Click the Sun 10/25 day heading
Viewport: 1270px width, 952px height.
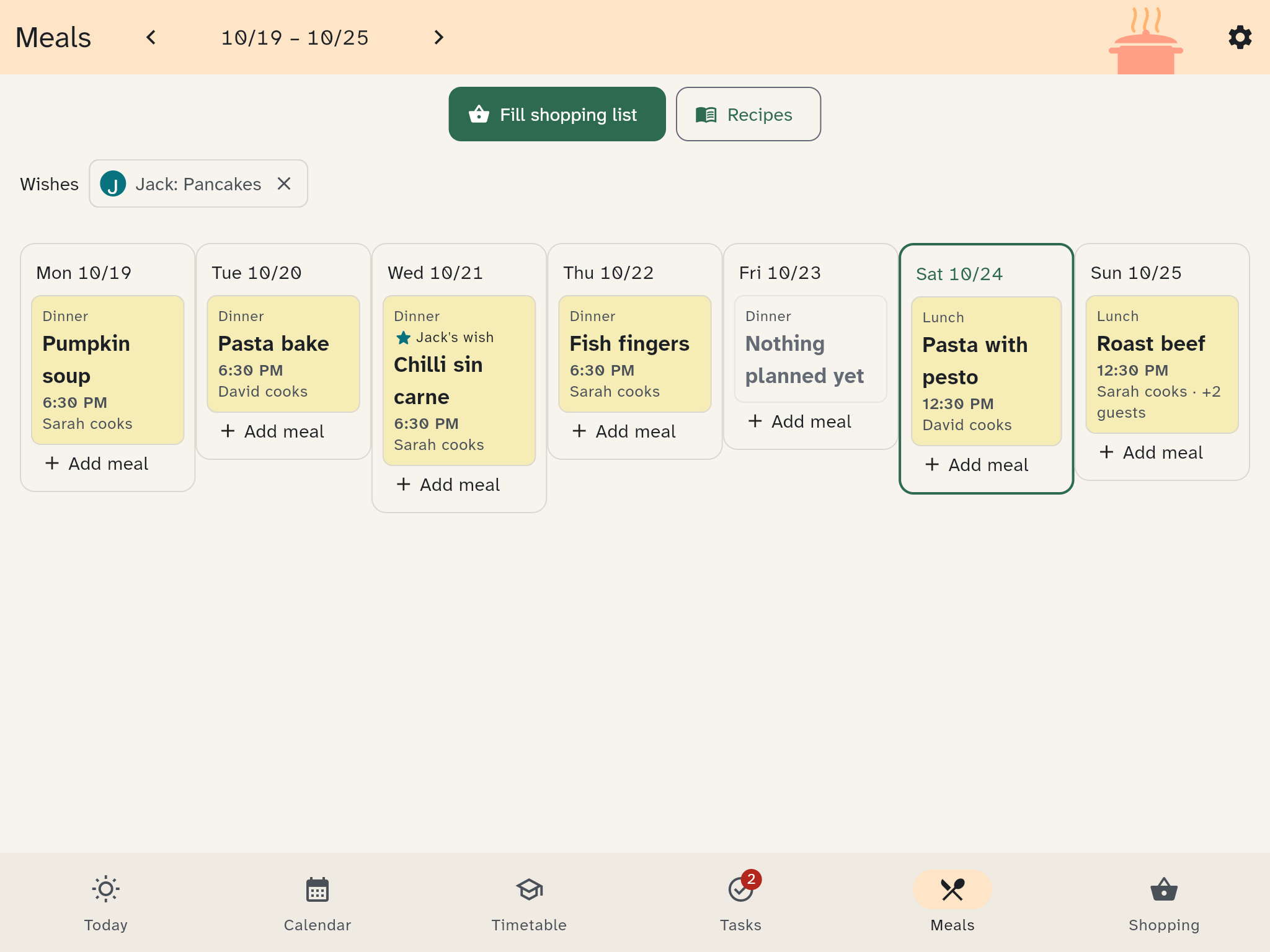1136,273
